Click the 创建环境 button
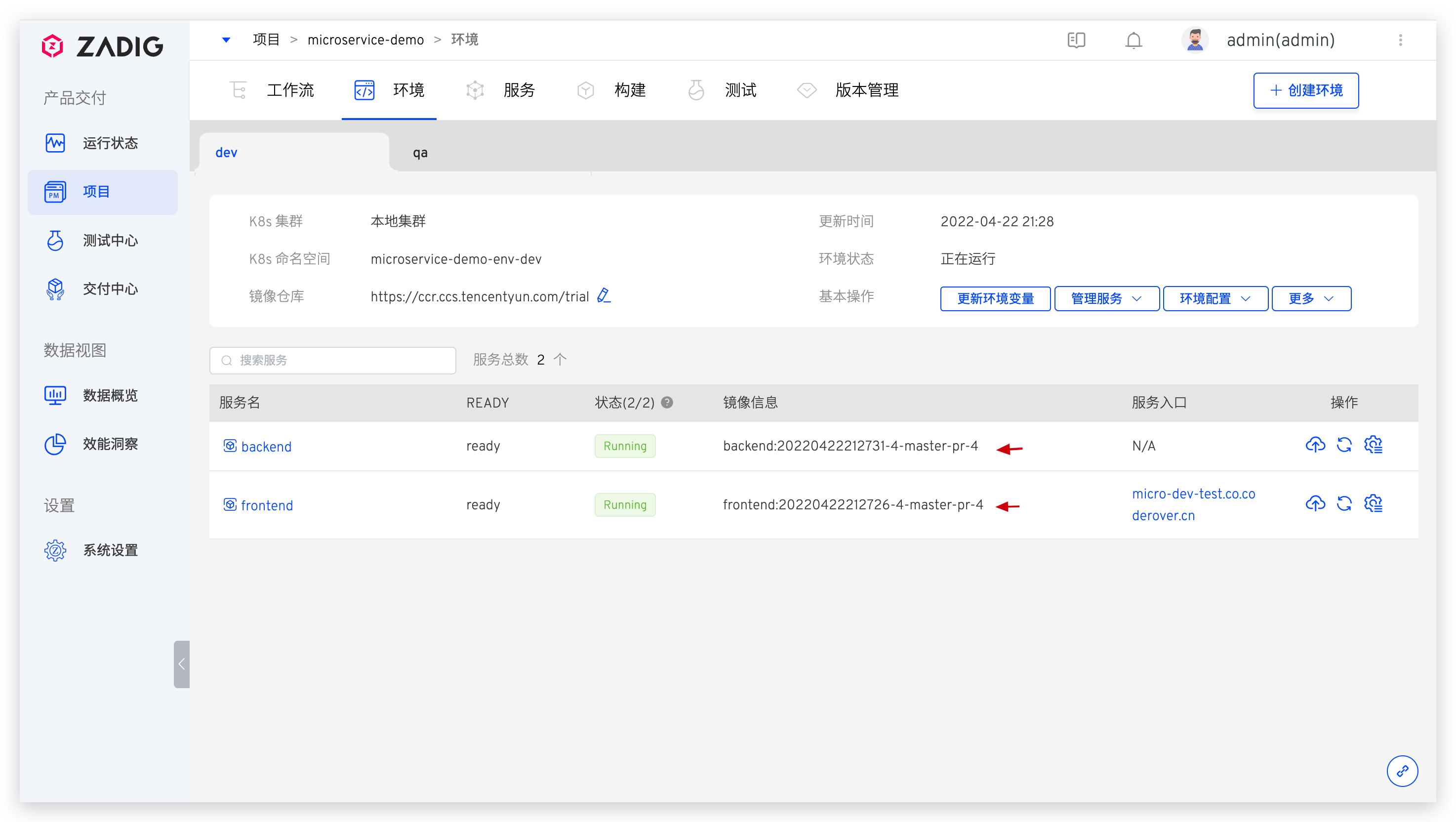1456x822 pixels. (x=1306, y=90)
